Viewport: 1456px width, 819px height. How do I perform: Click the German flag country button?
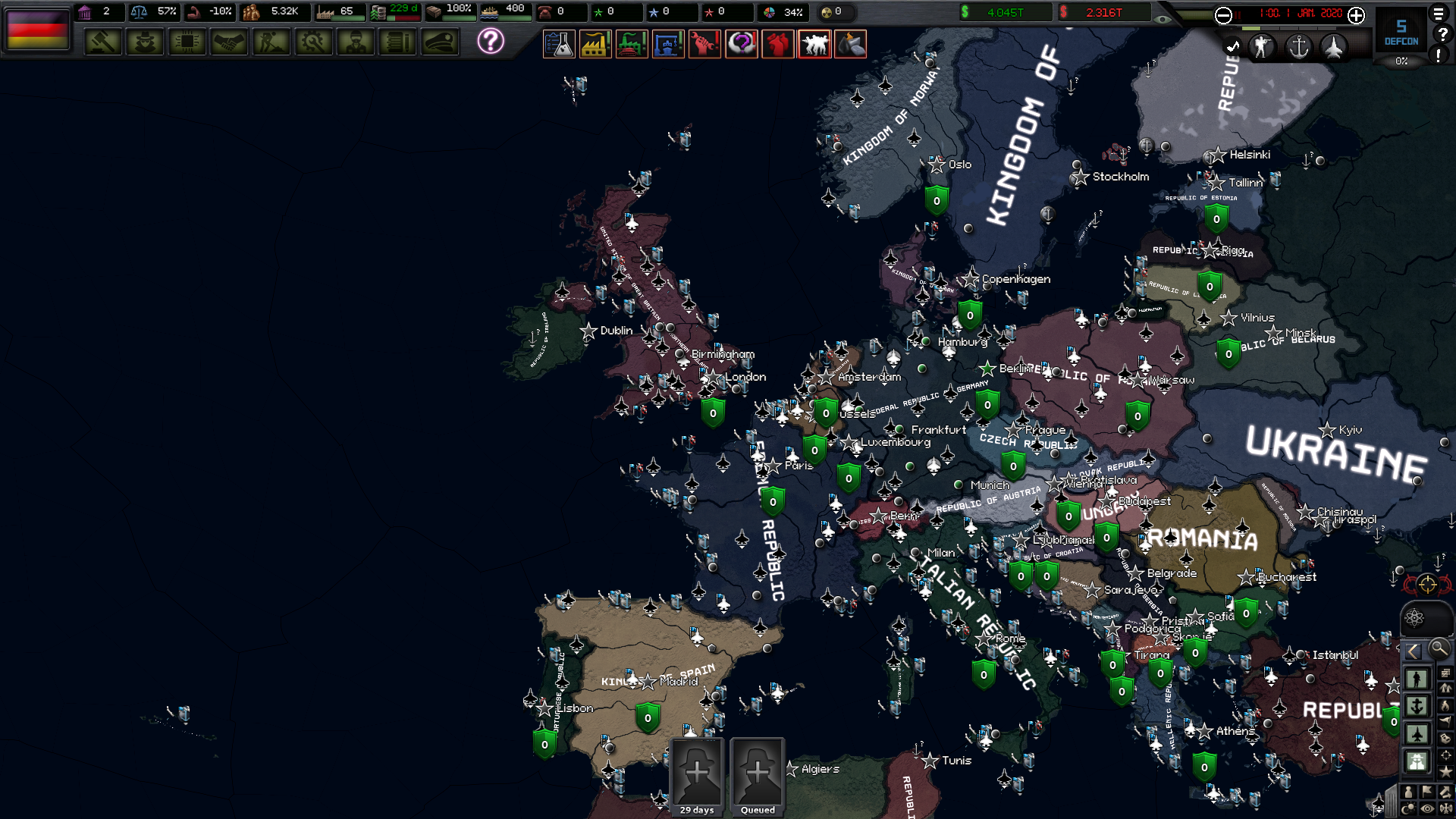(37, 29)
